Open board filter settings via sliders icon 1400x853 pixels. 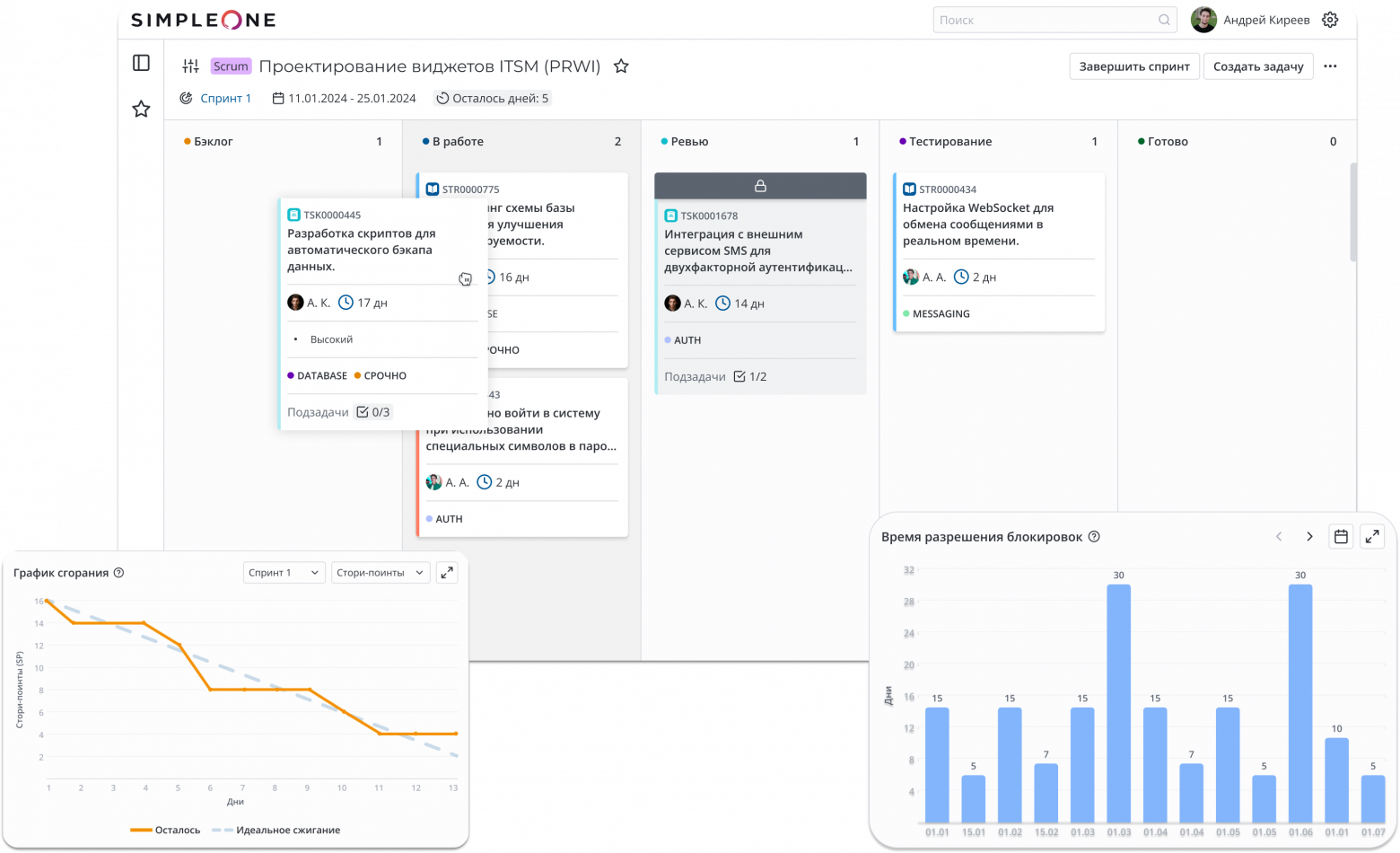point(190,66)
